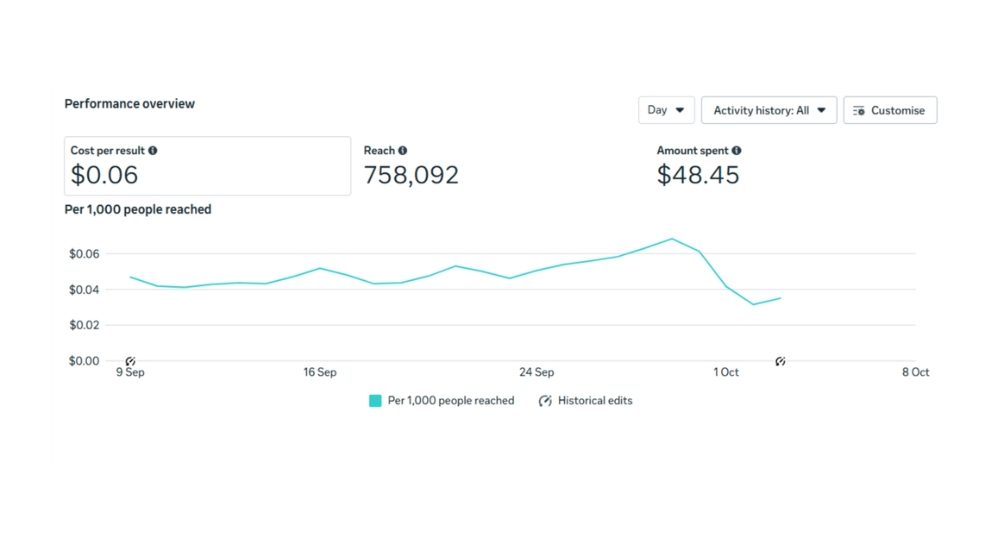Click the sliders icon on the Customise button
This screenshot has height=550, width=1000.
point(858,110)
